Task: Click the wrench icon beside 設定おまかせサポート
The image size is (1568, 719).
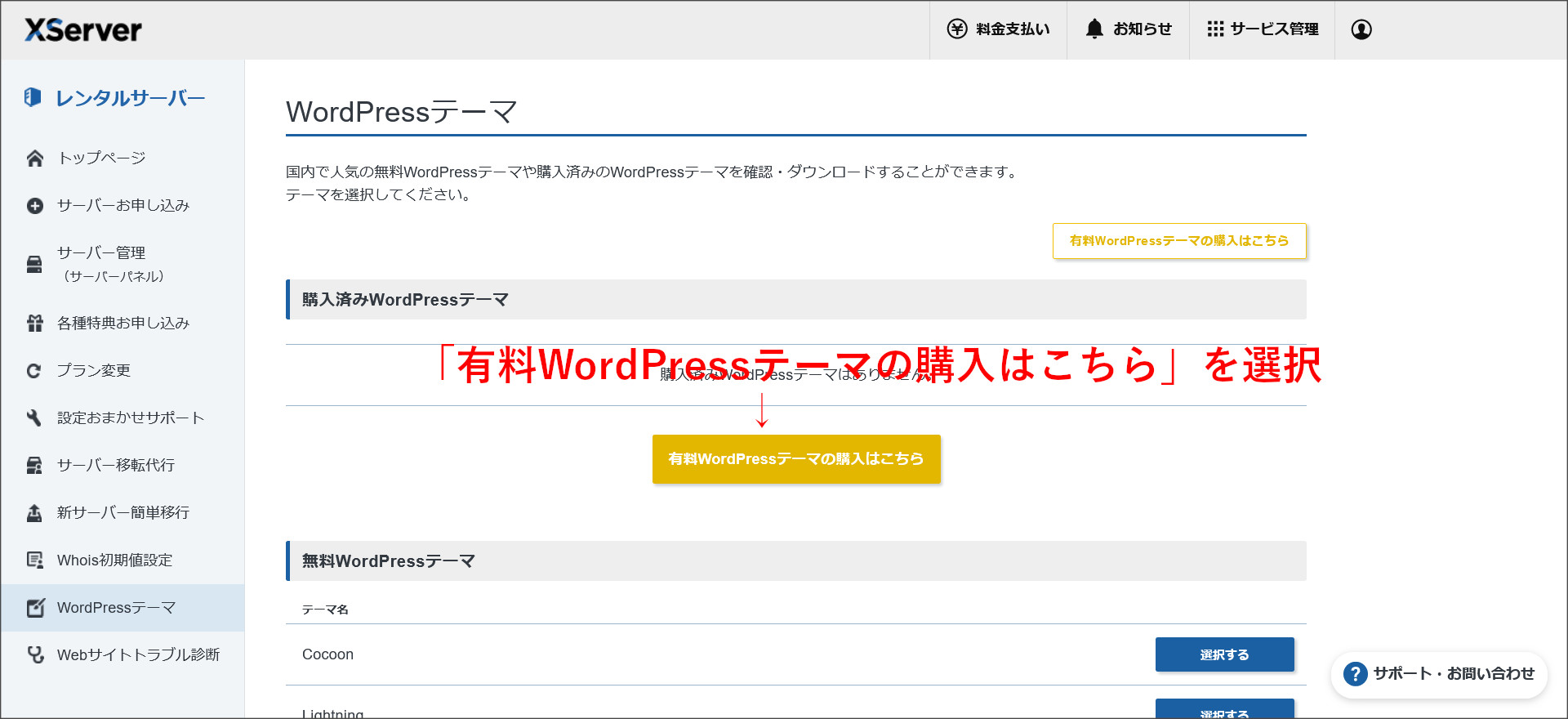Action: pyautogui.click(x=34, y=418)
